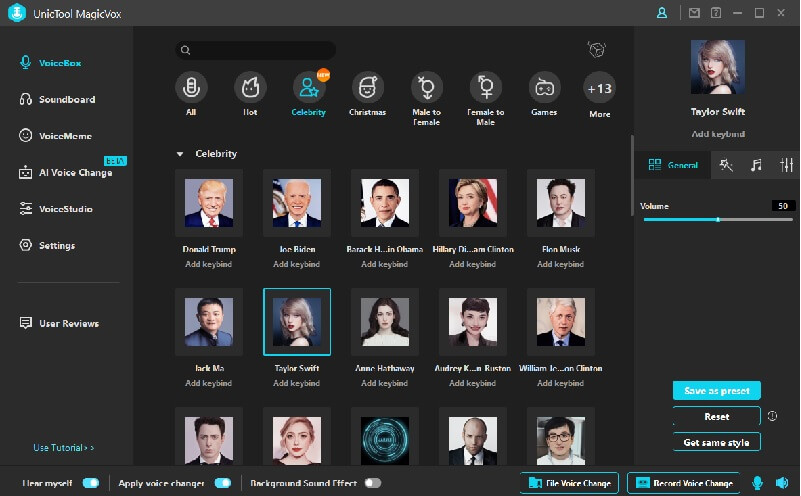Image resolution: width=801 pixels, height=496 pixels.
Task: Open the music note tab icon
Action: (x=756, y=165)
